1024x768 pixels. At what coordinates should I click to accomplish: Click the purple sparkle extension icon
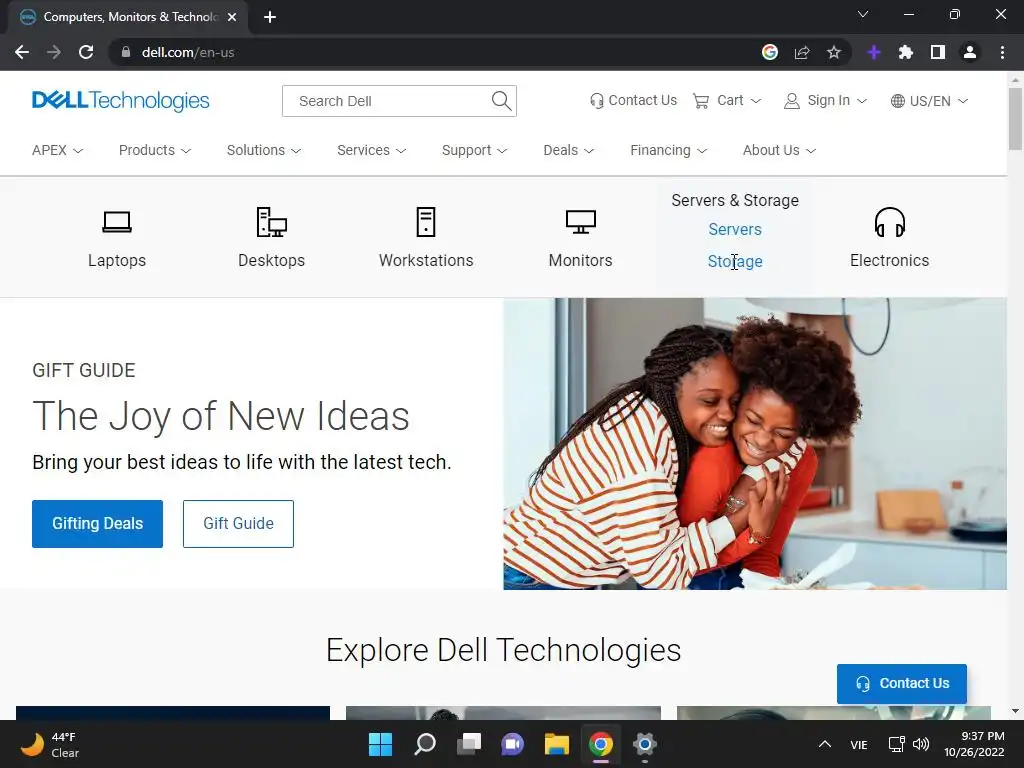click(x=874, y=52)
